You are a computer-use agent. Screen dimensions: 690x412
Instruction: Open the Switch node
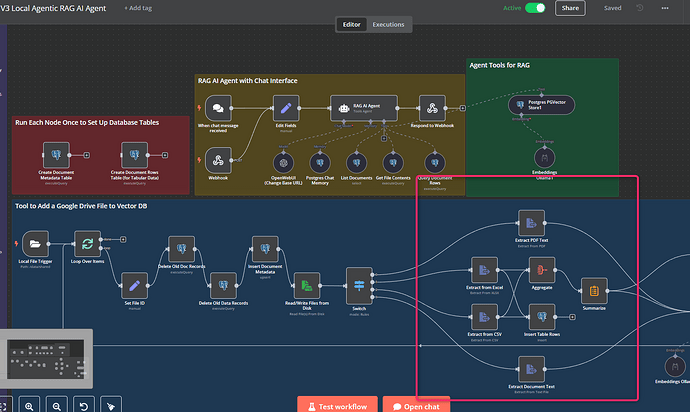(359, 286)
